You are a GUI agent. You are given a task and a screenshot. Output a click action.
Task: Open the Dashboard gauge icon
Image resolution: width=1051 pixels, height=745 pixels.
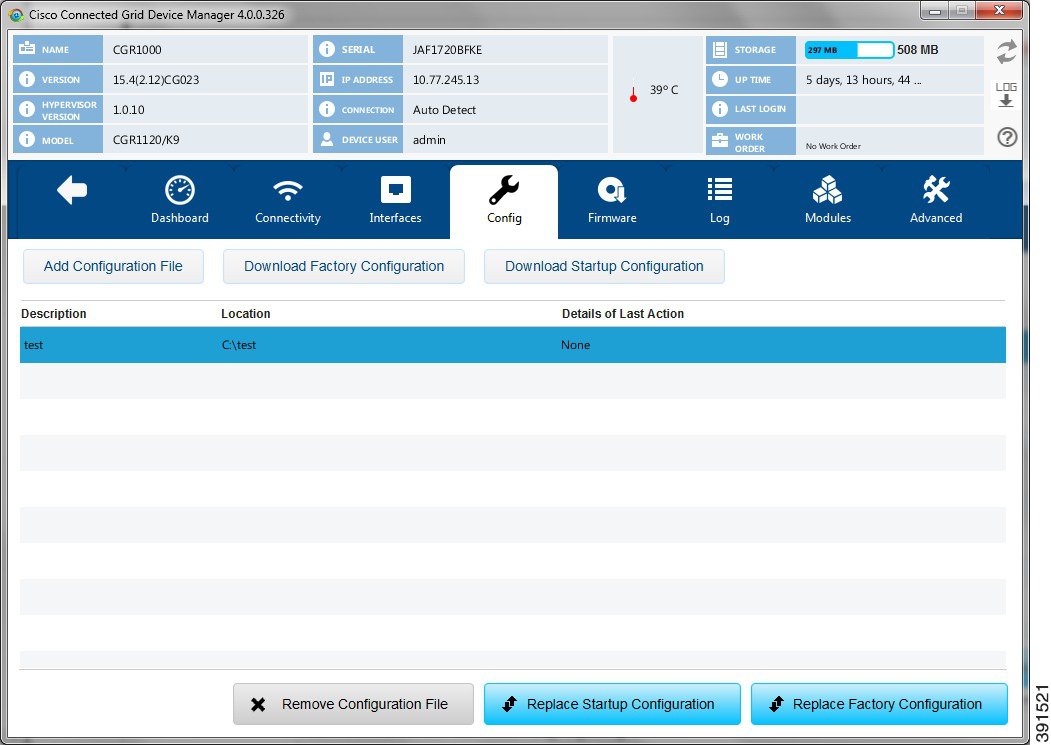(180, 190)
